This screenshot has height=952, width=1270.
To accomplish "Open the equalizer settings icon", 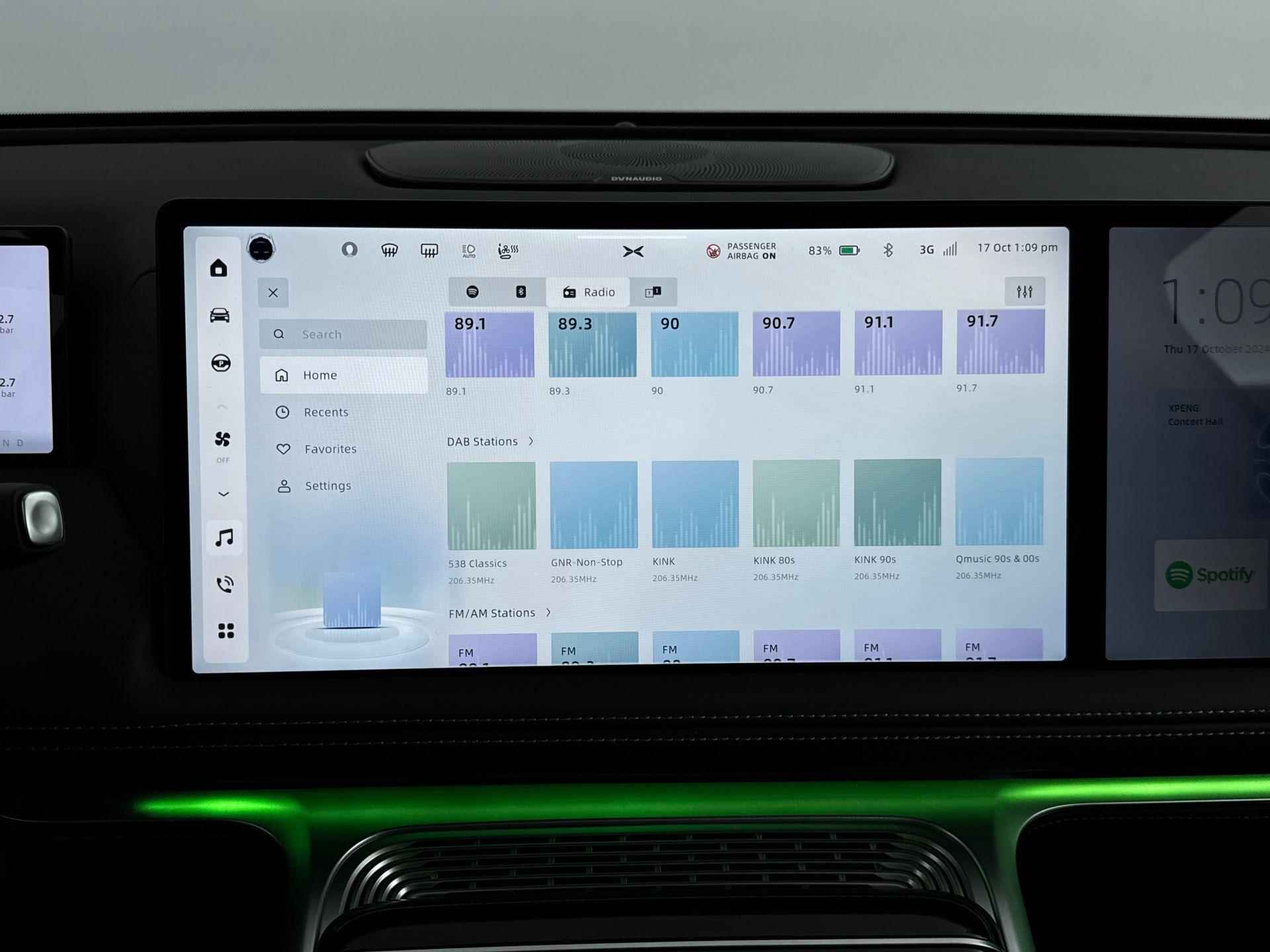I will pyautogui.click(x=1025, y=290).
